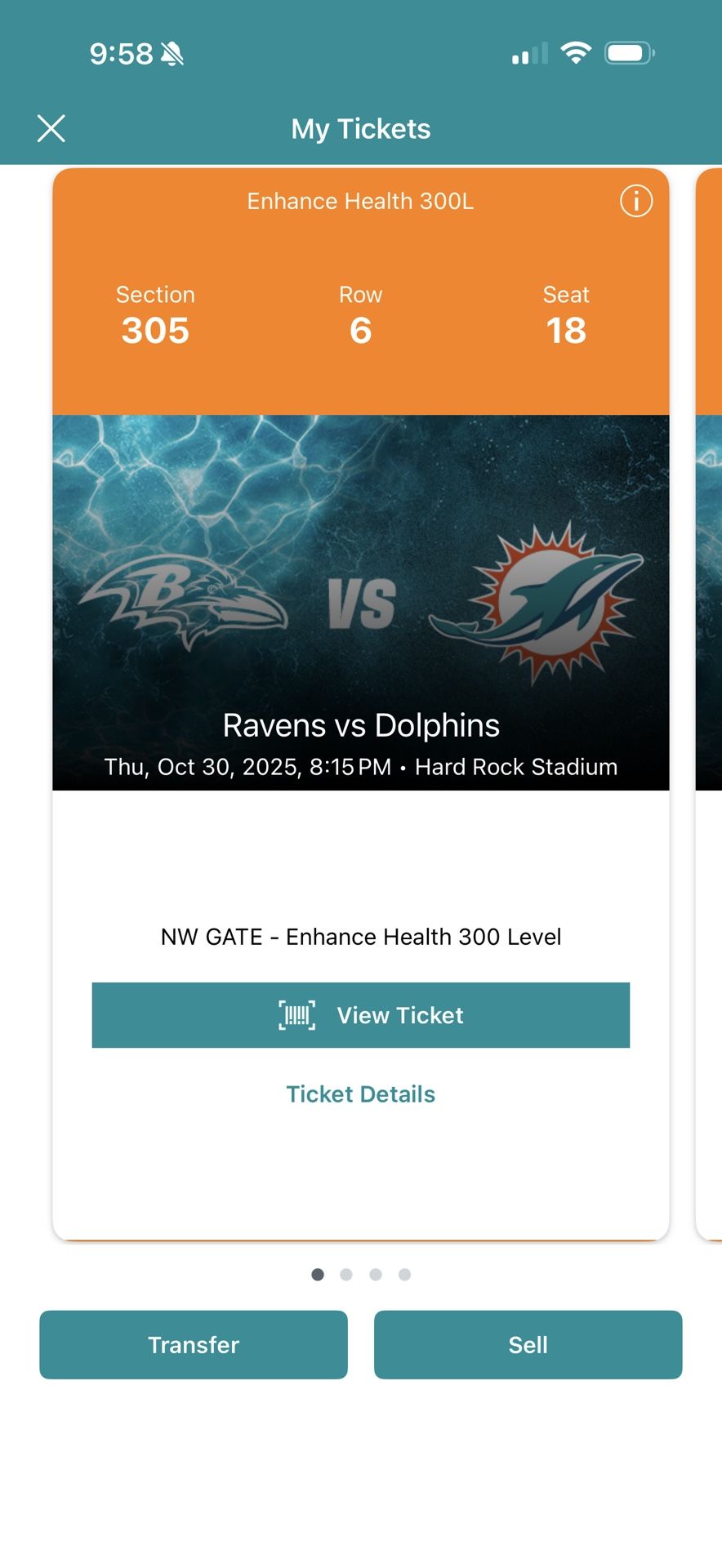722x1568 pixels.
Task: Tap the barcode icon on View Ticket
Action: pos(296,1015)
